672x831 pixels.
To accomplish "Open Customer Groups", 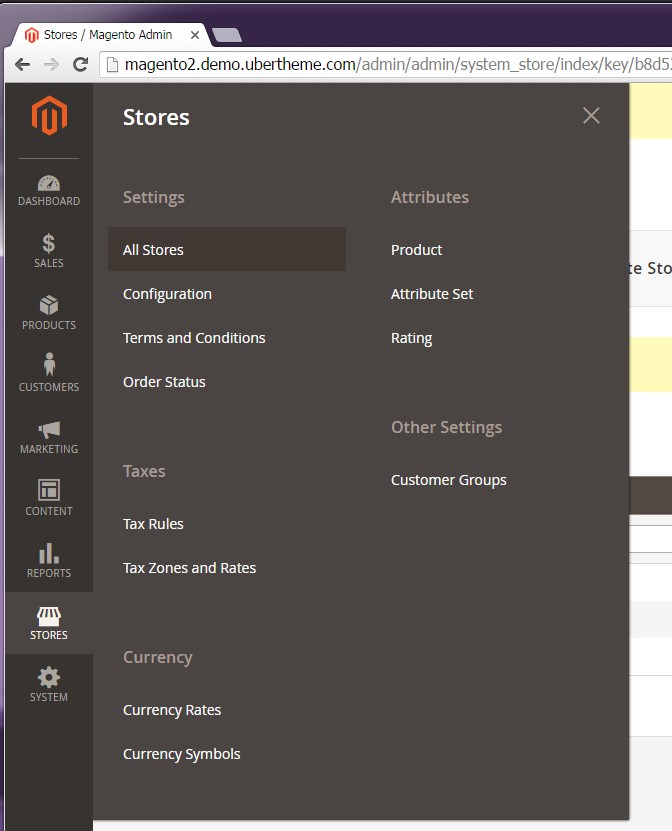I will [449, 480].
